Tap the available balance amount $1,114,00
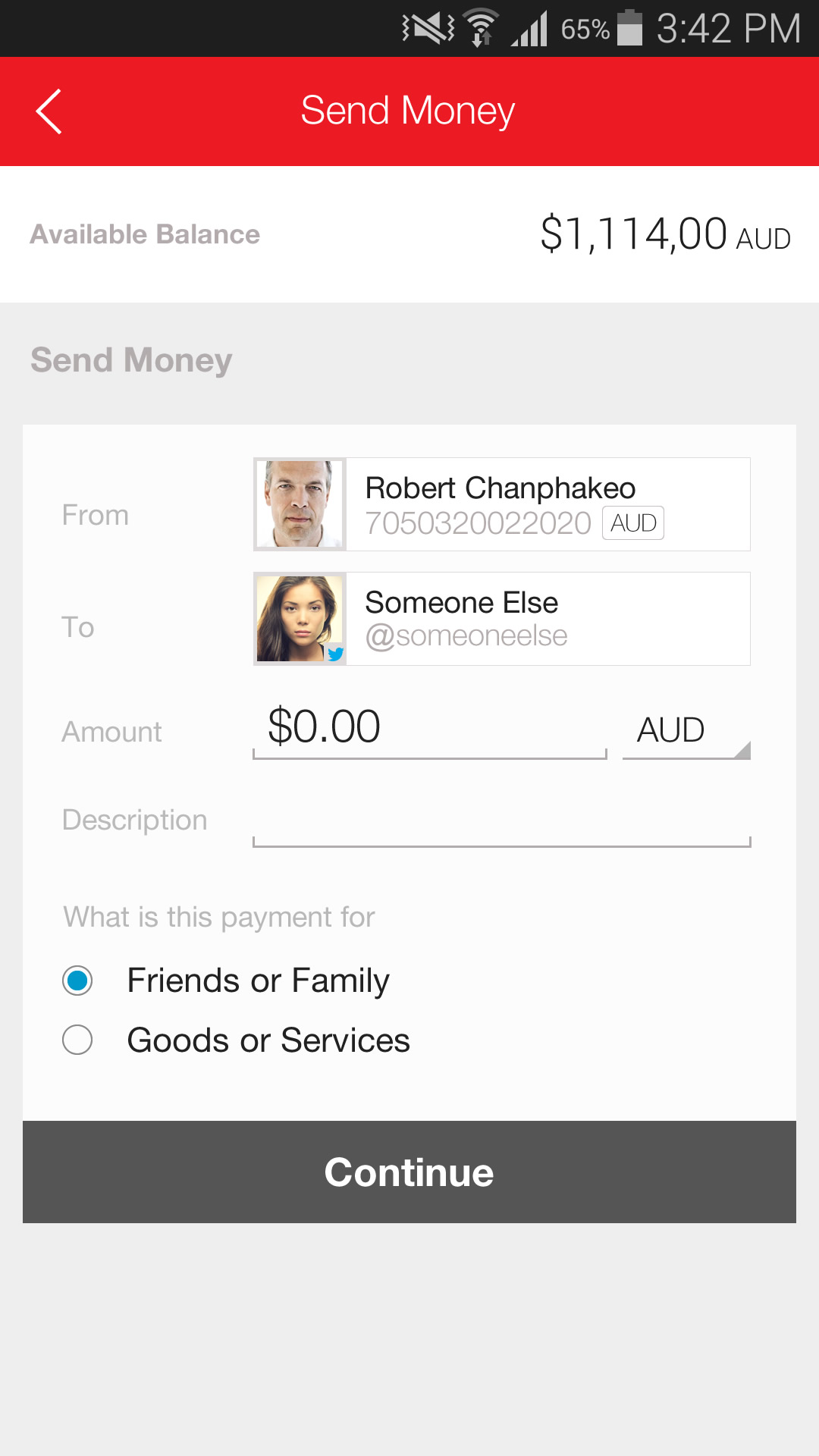The height and width of the screenshot is (1456, 819). [633, 234]
